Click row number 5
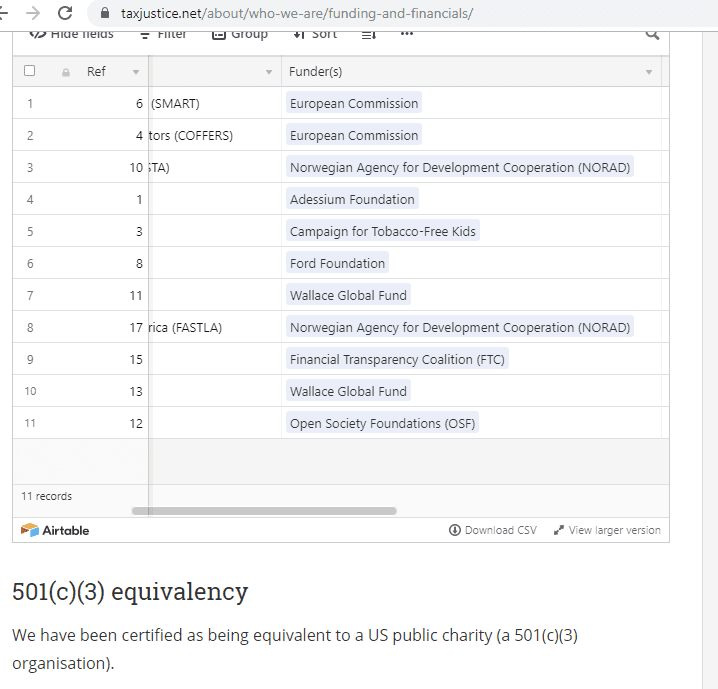718x689 pixels. click(x=30, y=232)
